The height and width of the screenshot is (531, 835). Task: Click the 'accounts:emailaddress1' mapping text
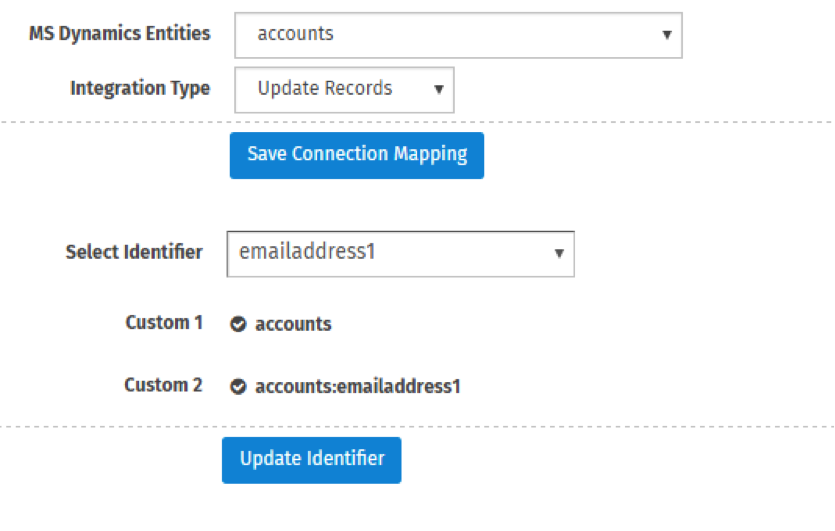pos(358,386)
